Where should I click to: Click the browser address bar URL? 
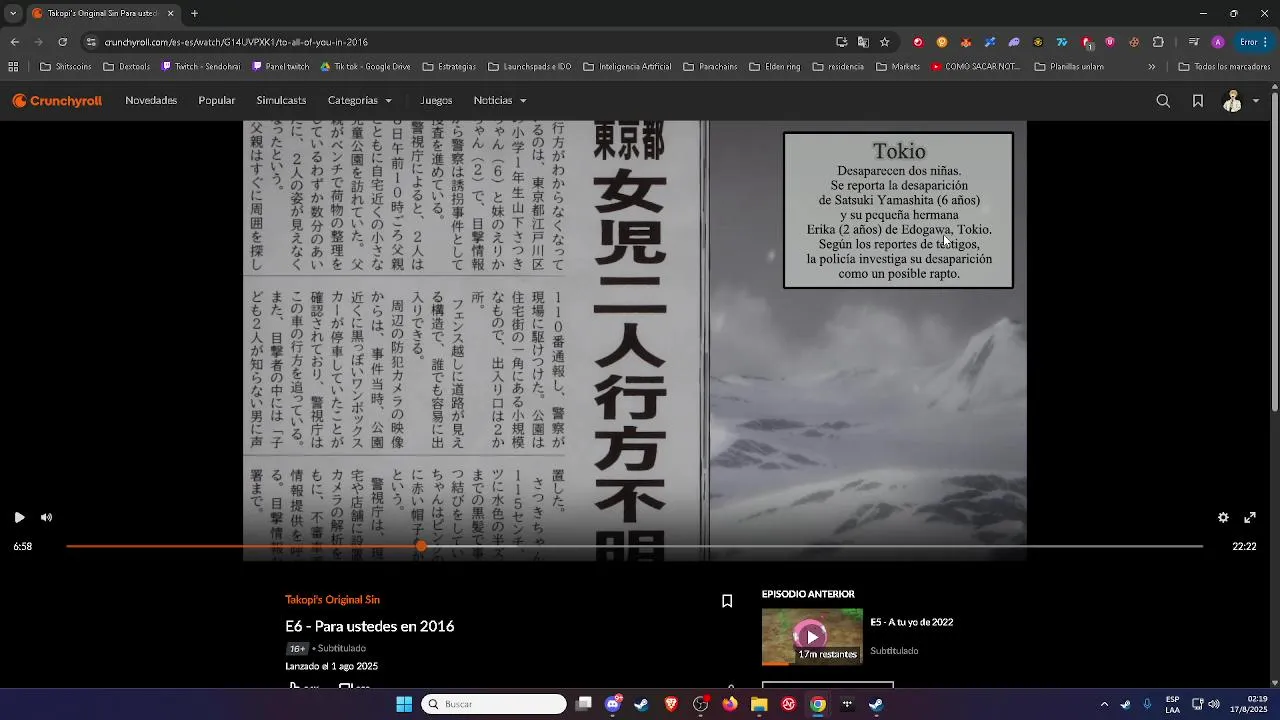click(236, 42)
